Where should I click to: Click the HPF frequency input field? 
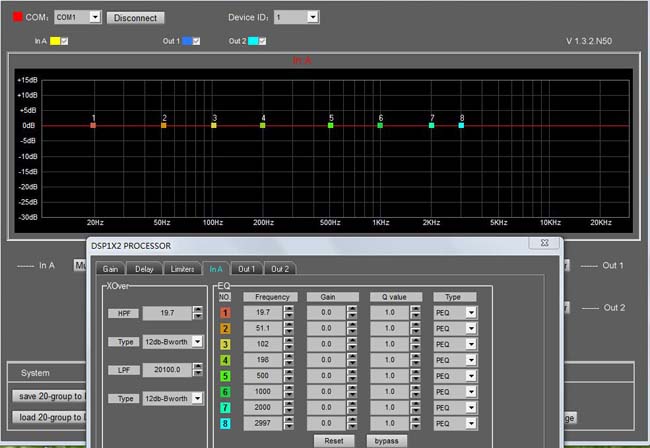pyautogui.click(x=165, y=313)
